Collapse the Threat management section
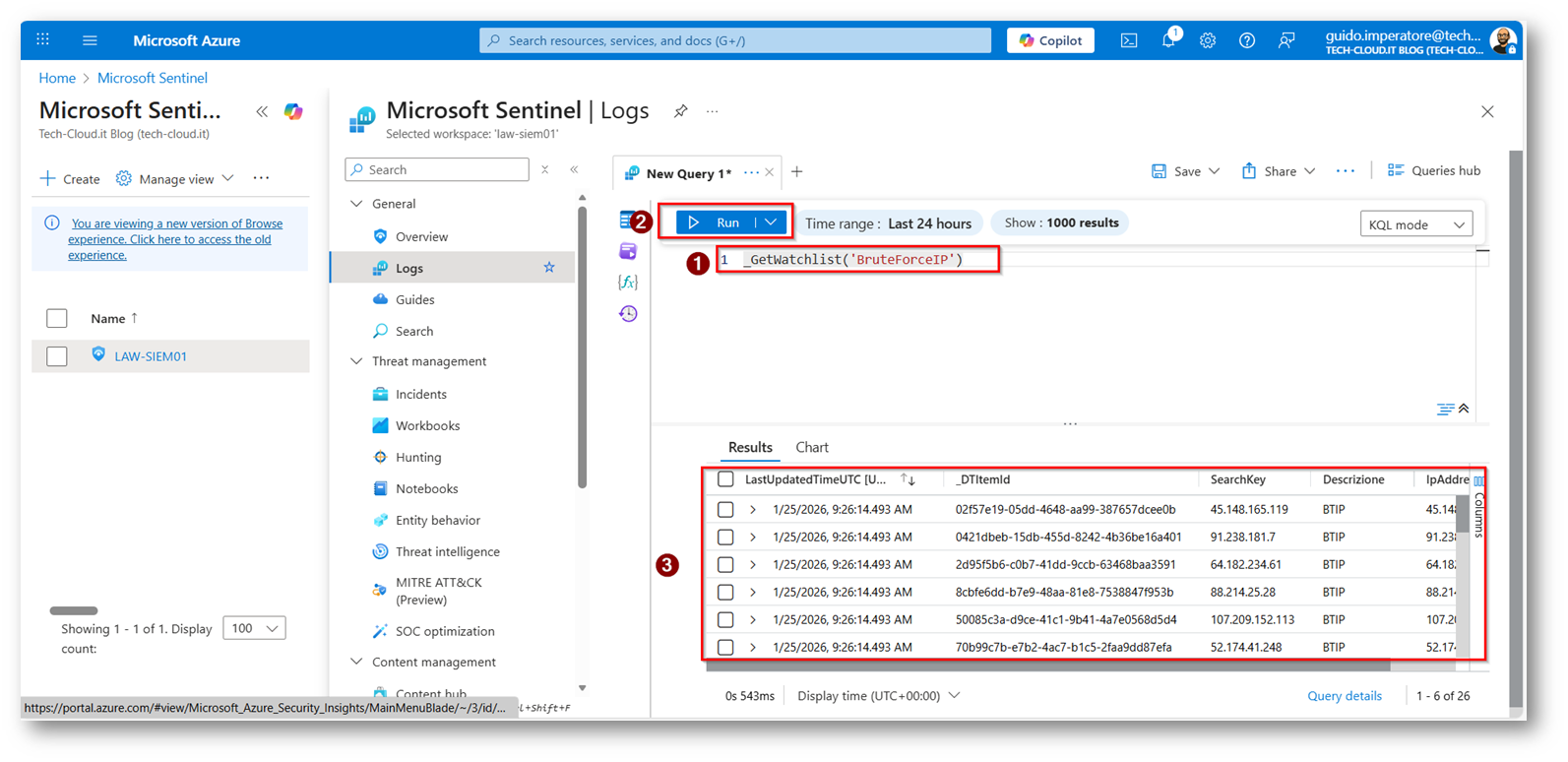This screenshot has width=1568, height=762. (x=356, y=361)
